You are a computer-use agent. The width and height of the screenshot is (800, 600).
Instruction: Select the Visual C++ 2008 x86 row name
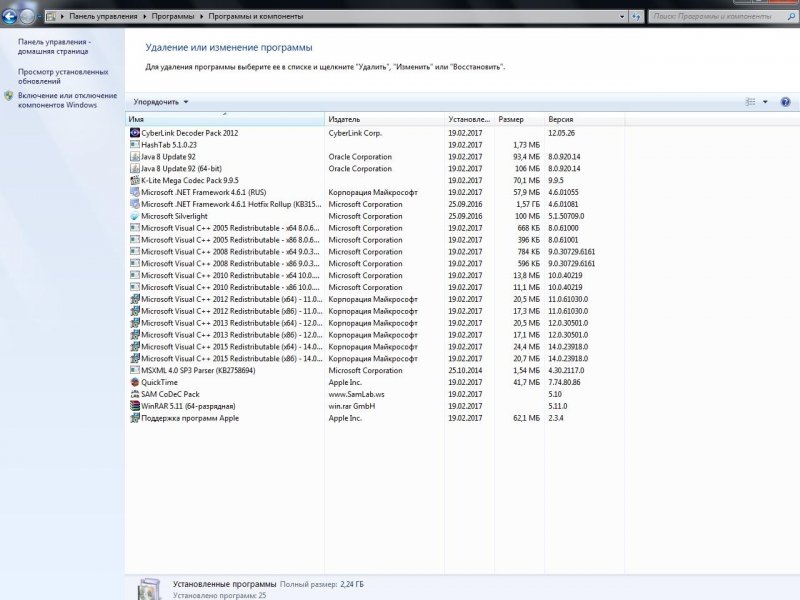coord(230,263)
